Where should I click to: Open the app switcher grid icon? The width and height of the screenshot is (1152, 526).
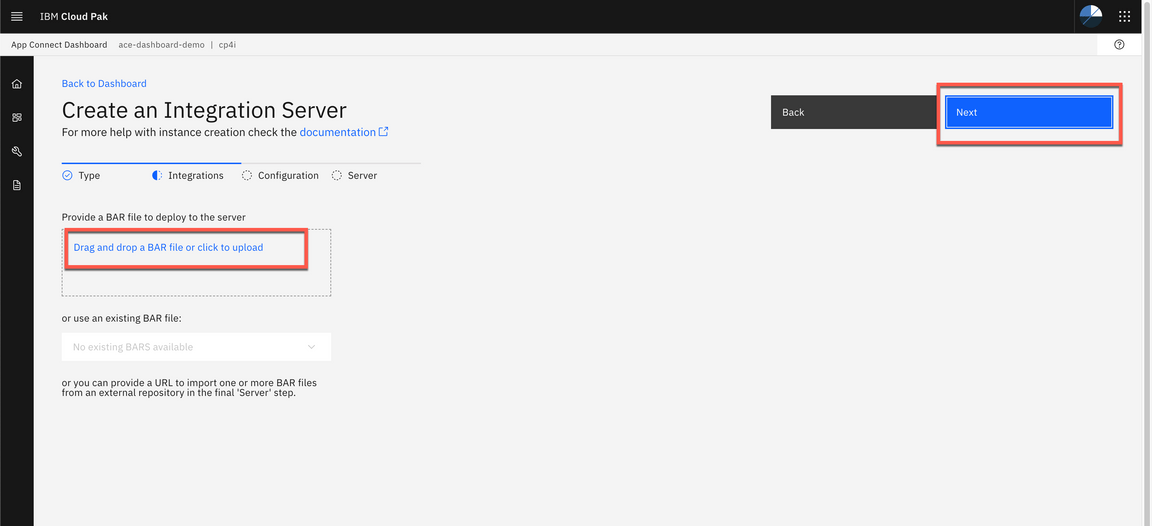(x=1125, y=16)
